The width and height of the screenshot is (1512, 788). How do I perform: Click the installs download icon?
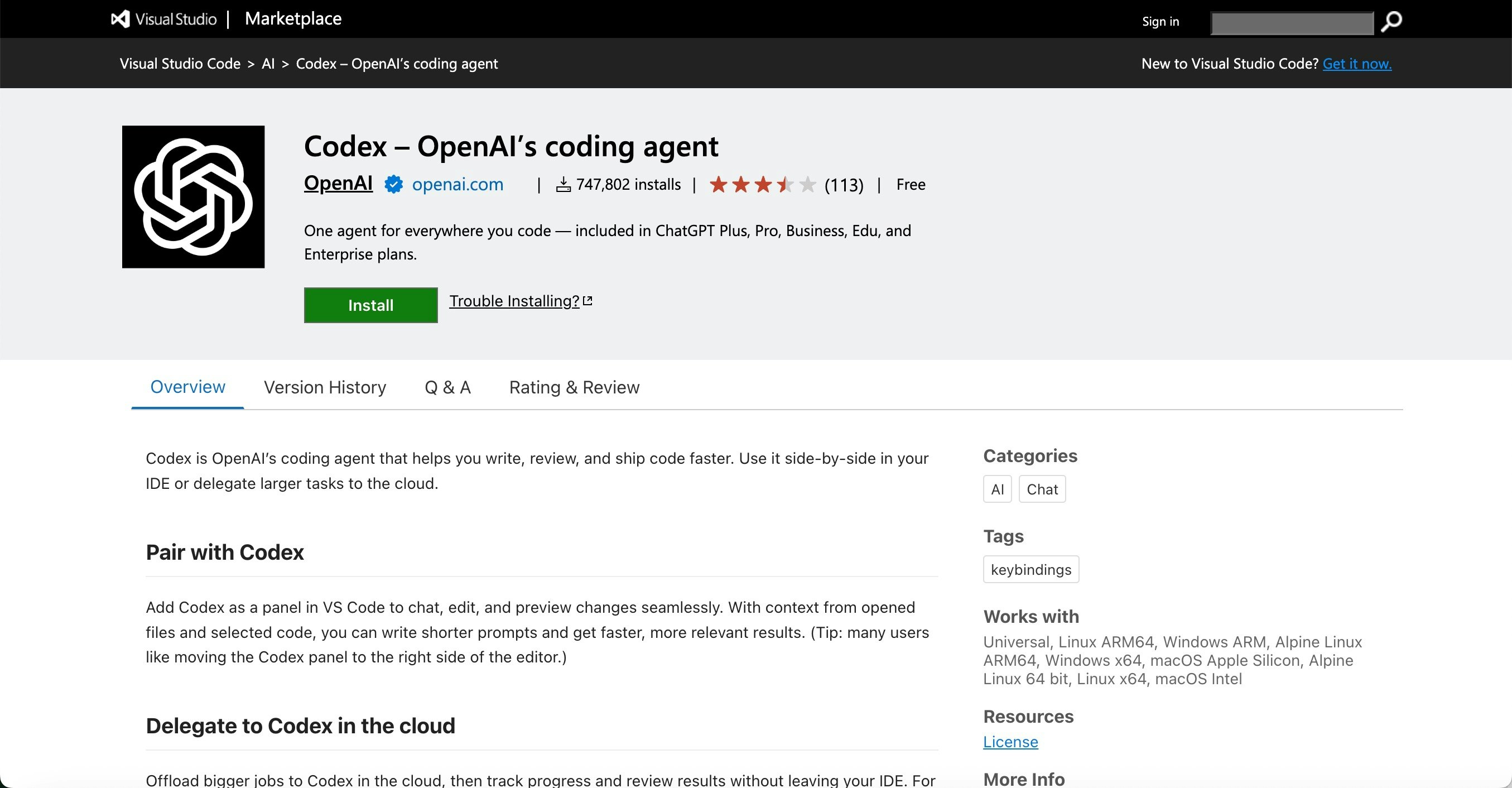click(x=563, y=185)
